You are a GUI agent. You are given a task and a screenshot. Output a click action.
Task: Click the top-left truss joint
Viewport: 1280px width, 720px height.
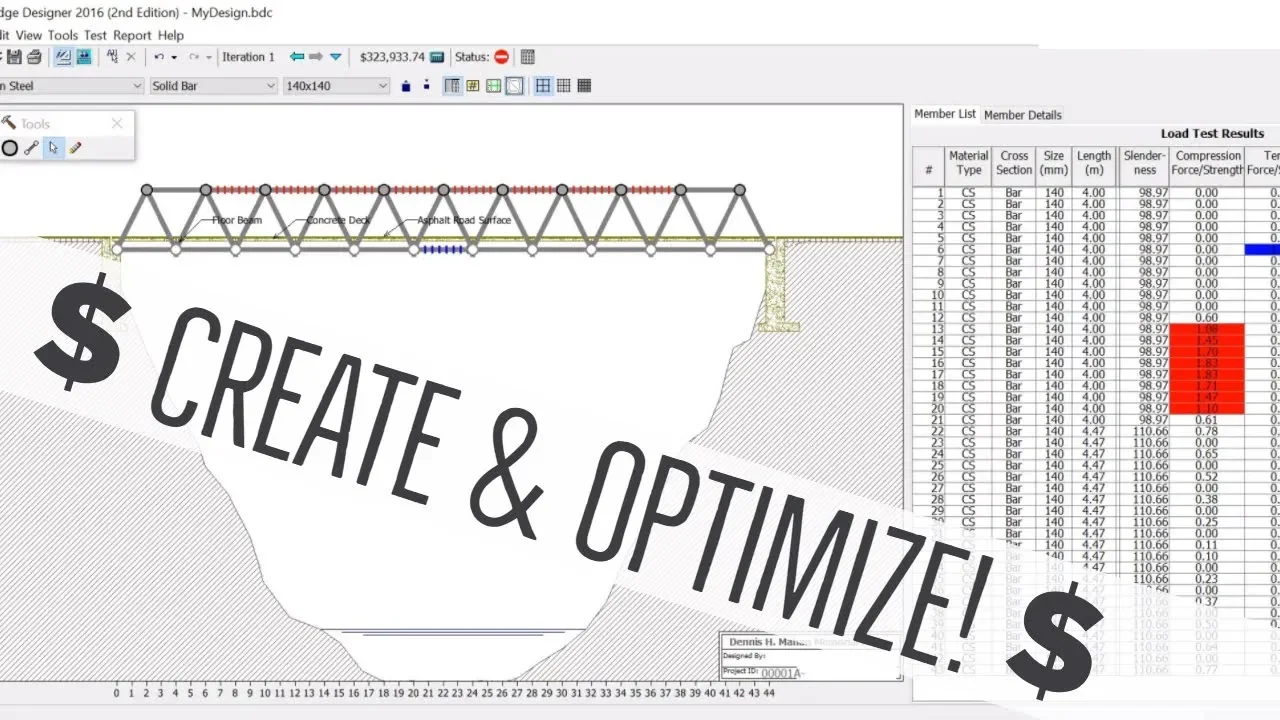[147, 189]
